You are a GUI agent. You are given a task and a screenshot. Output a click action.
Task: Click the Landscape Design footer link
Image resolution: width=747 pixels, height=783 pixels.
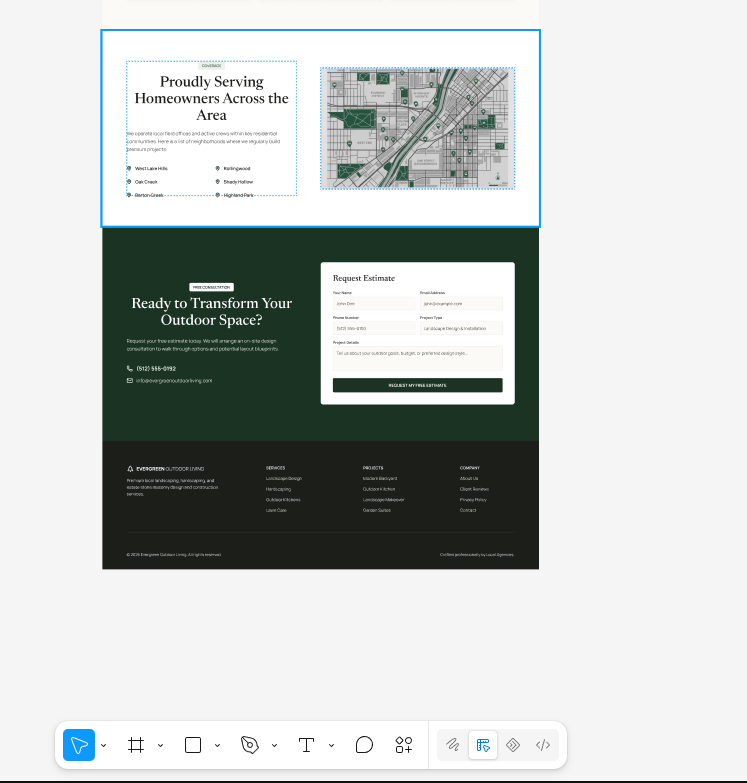[x=284, y=478]
